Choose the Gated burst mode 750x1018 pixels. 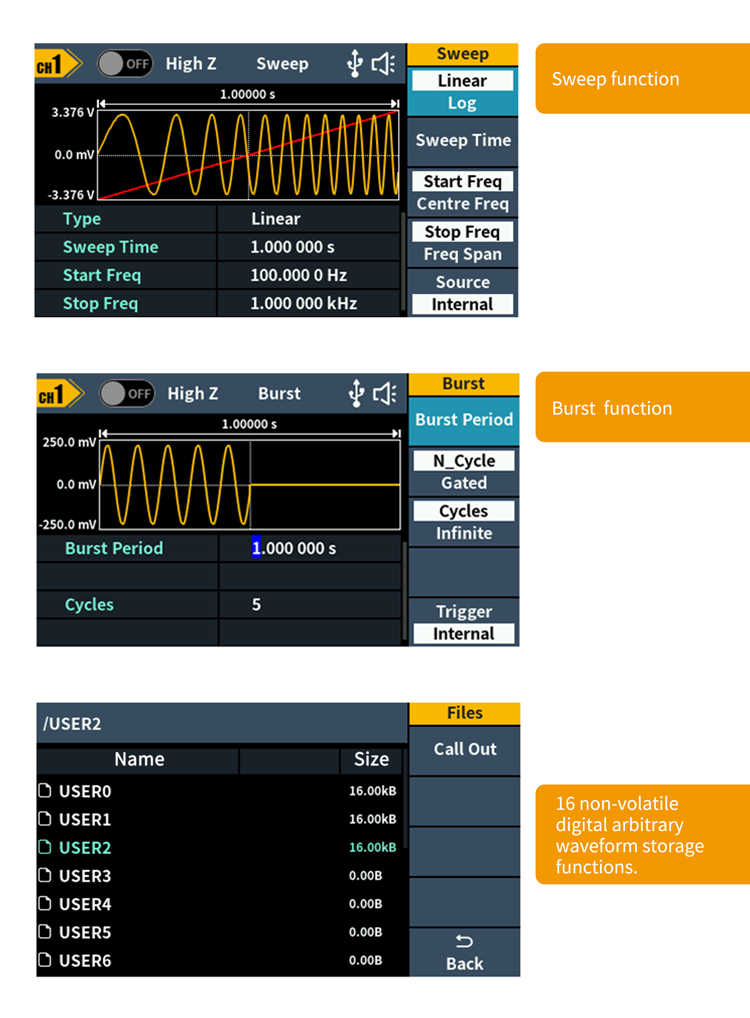[x=464, y=483]
